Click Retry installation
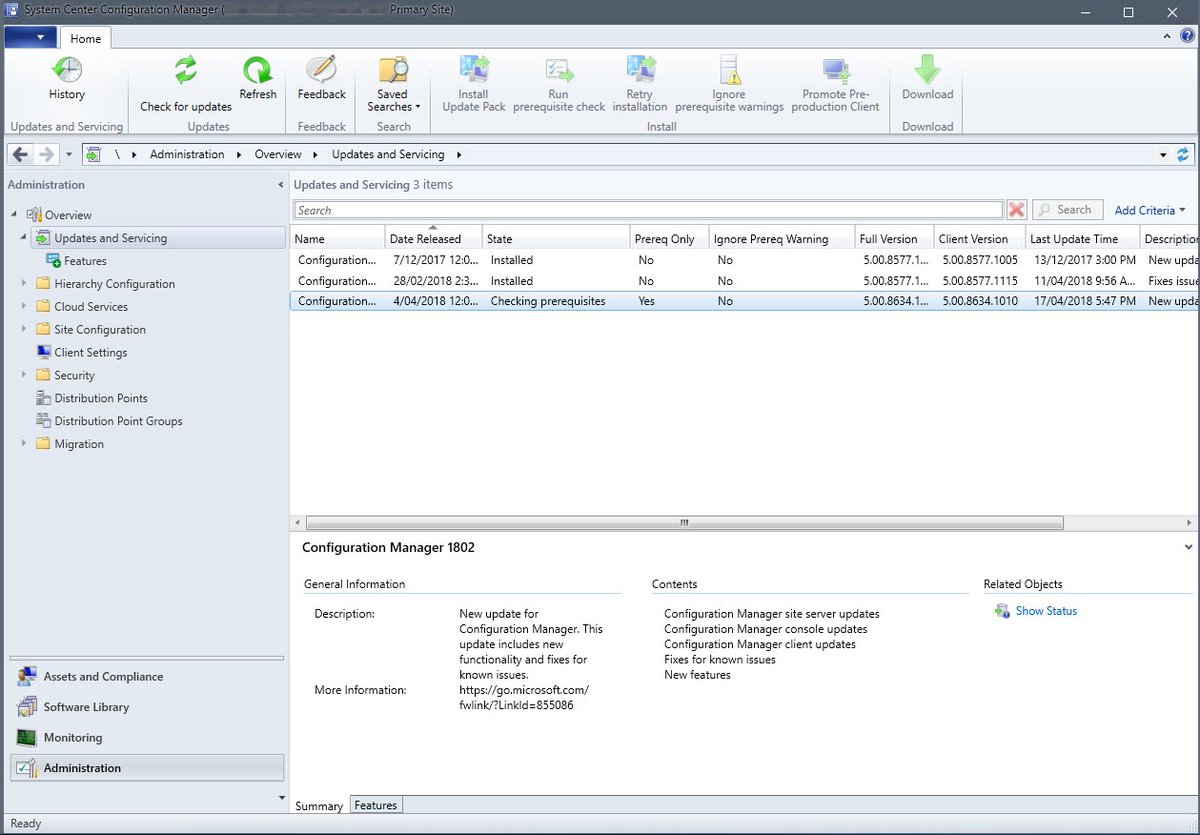1200x835 pixels. click(640, 85)
